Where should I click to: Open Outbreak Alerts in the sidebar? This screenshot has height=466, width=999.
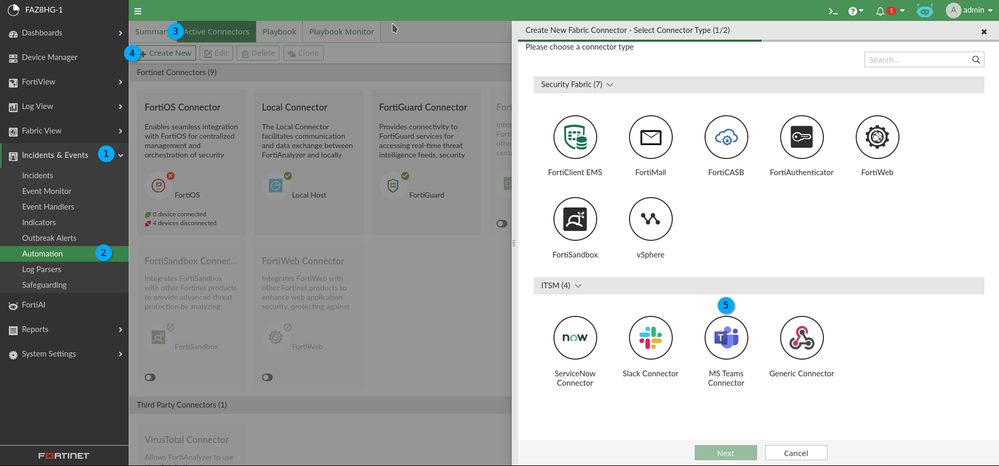pos(49,238)
